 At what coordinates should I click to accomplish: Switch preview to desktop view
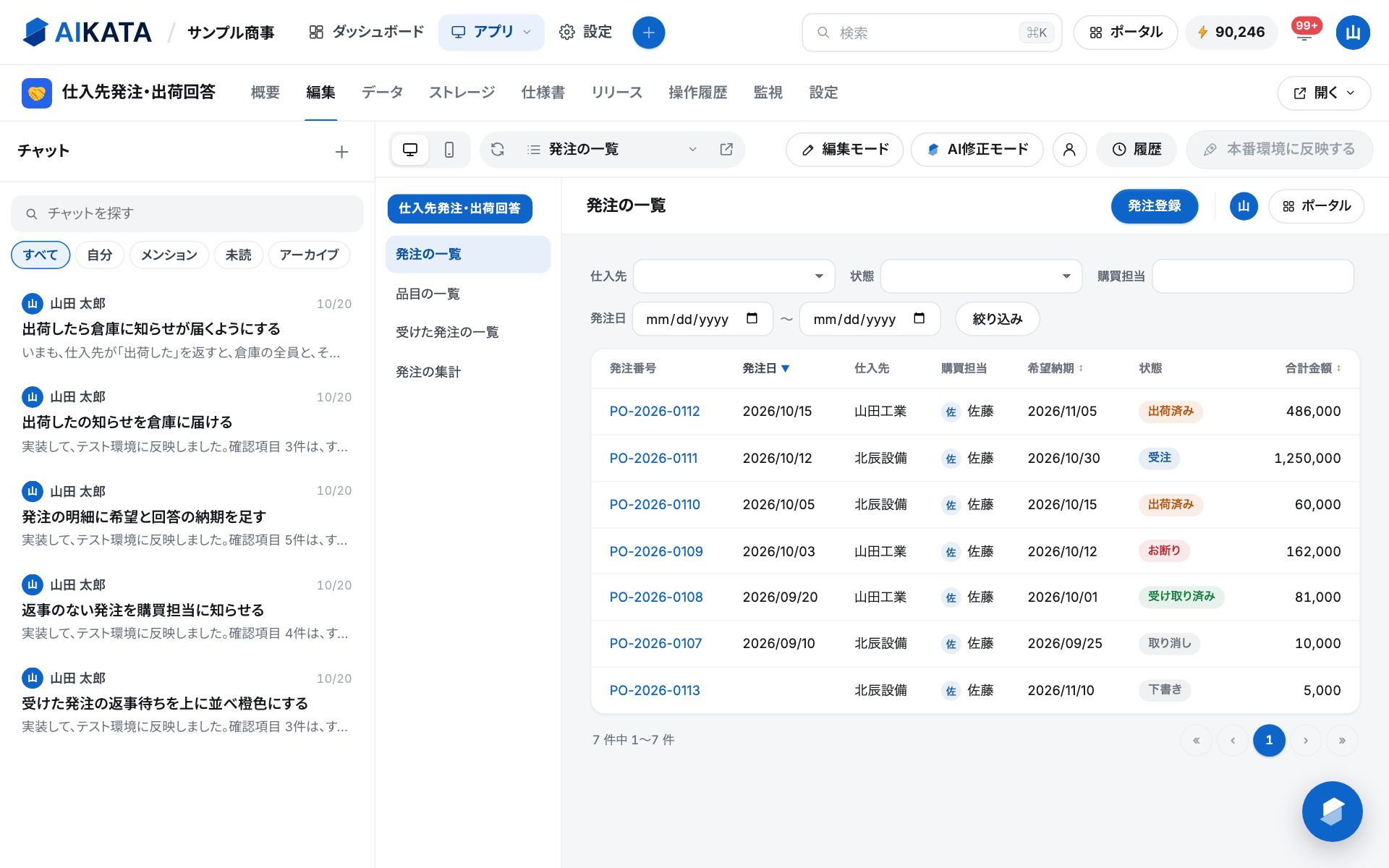pyautogui.click(x=410, y=150)
